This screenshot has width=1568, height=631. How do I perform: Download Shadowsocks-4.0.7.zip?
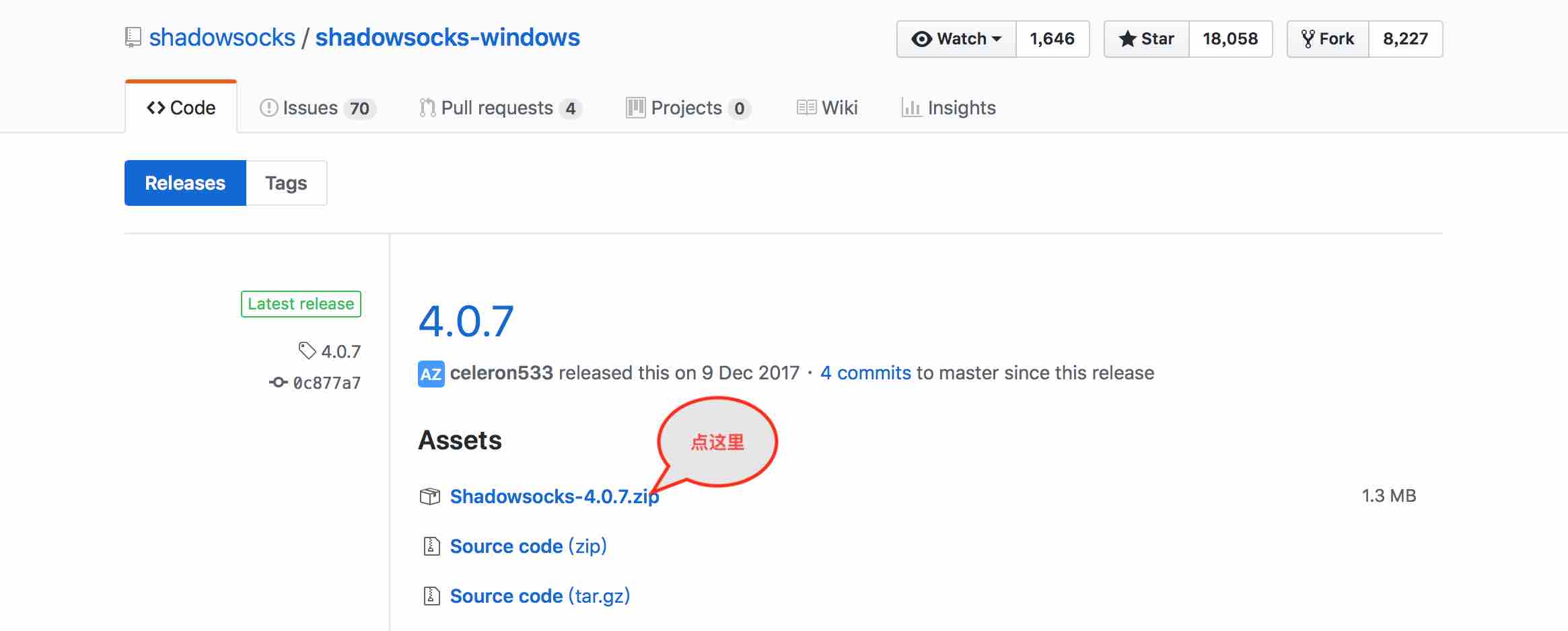click(555, 496)
